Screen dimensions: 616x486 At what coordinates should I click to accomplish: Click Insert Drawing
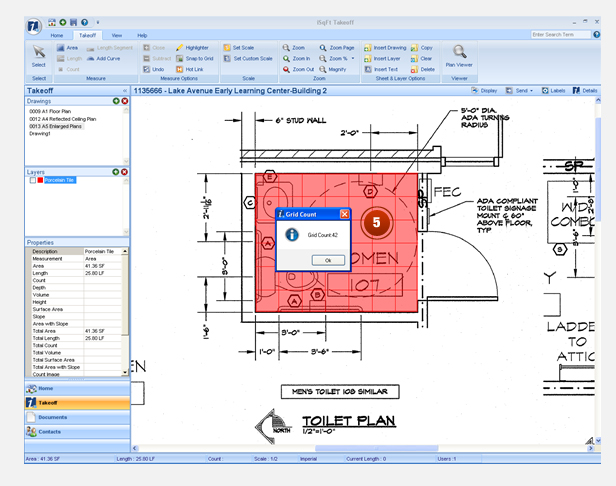[x=385, y=48]
